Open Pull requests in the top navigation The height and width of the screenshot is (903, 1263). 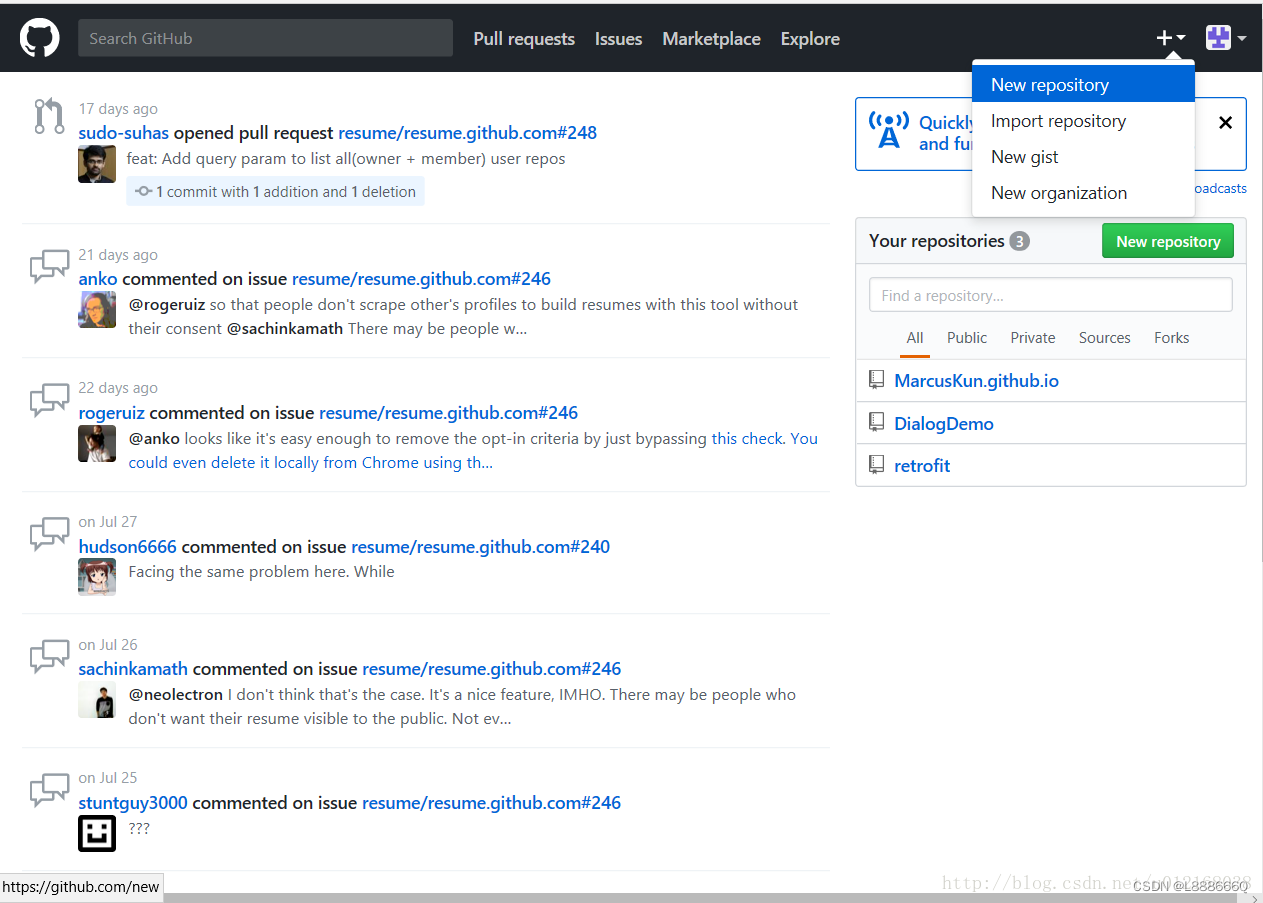click(x=524, y=39)
